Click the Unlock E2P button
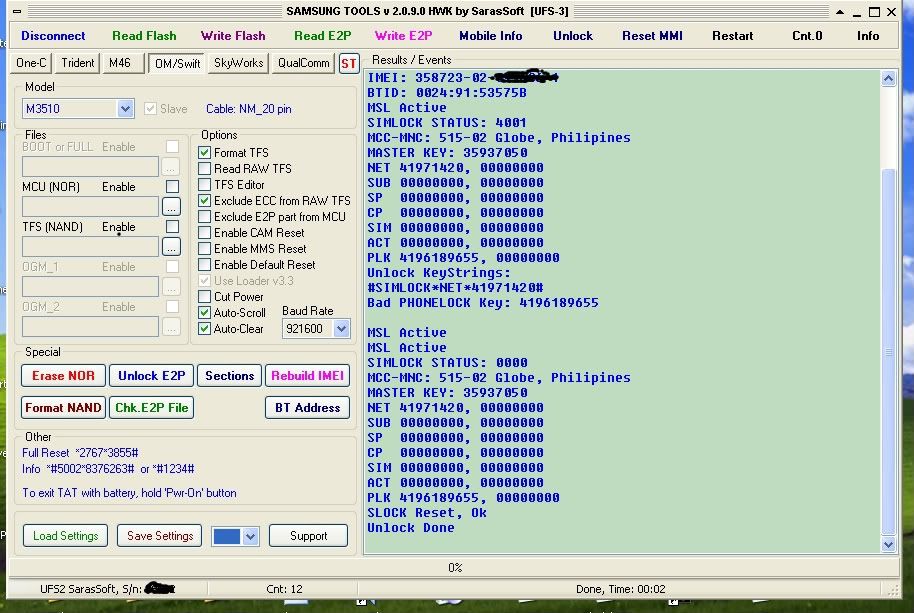914x613 pixels. pos(152,376)
